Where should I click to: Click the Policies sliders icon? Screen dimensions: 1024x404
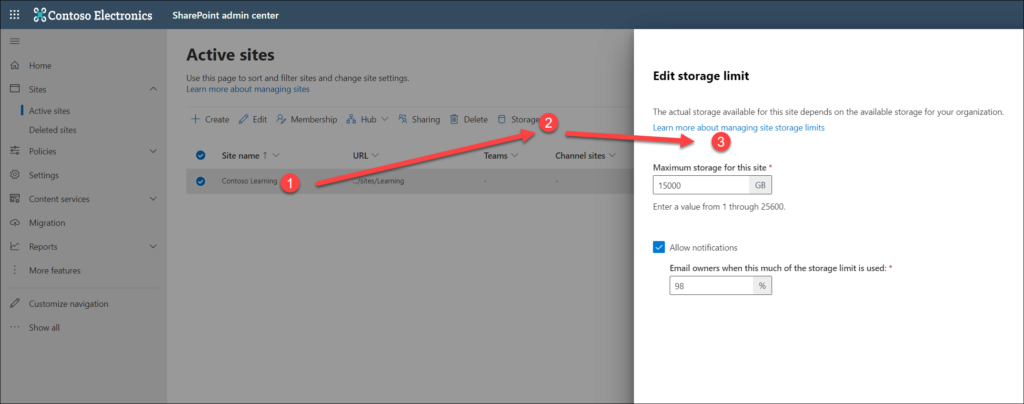coord(14,151)
